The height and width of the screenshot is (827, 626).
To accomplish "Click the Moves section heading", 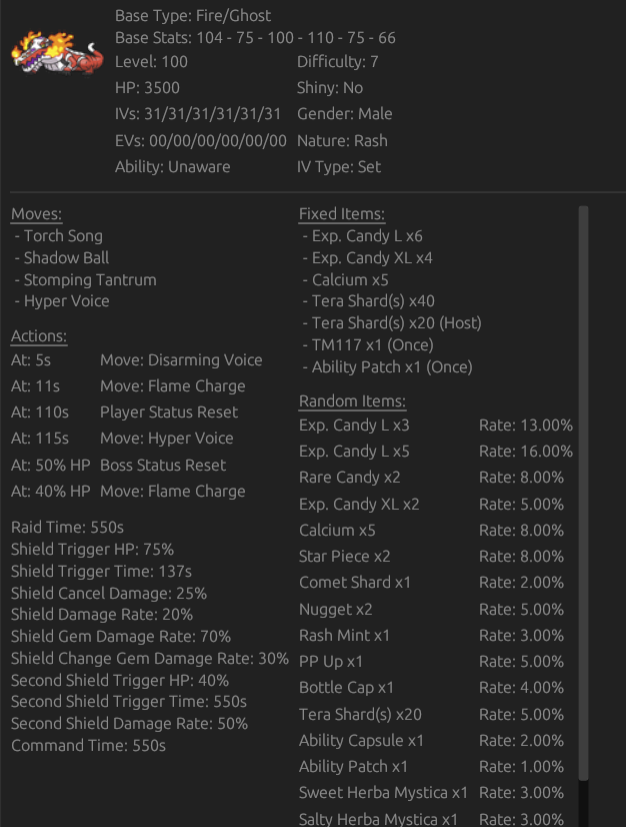I will (36, 214).
